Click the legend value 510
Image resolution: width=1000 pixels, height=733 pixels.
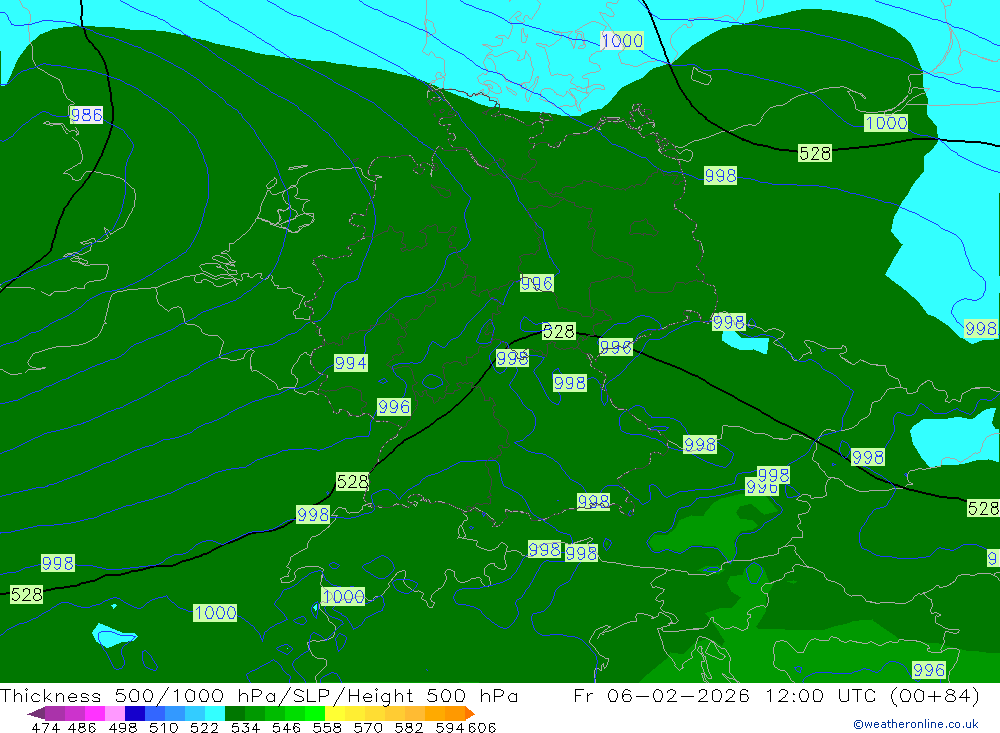[x=163, y=727]
